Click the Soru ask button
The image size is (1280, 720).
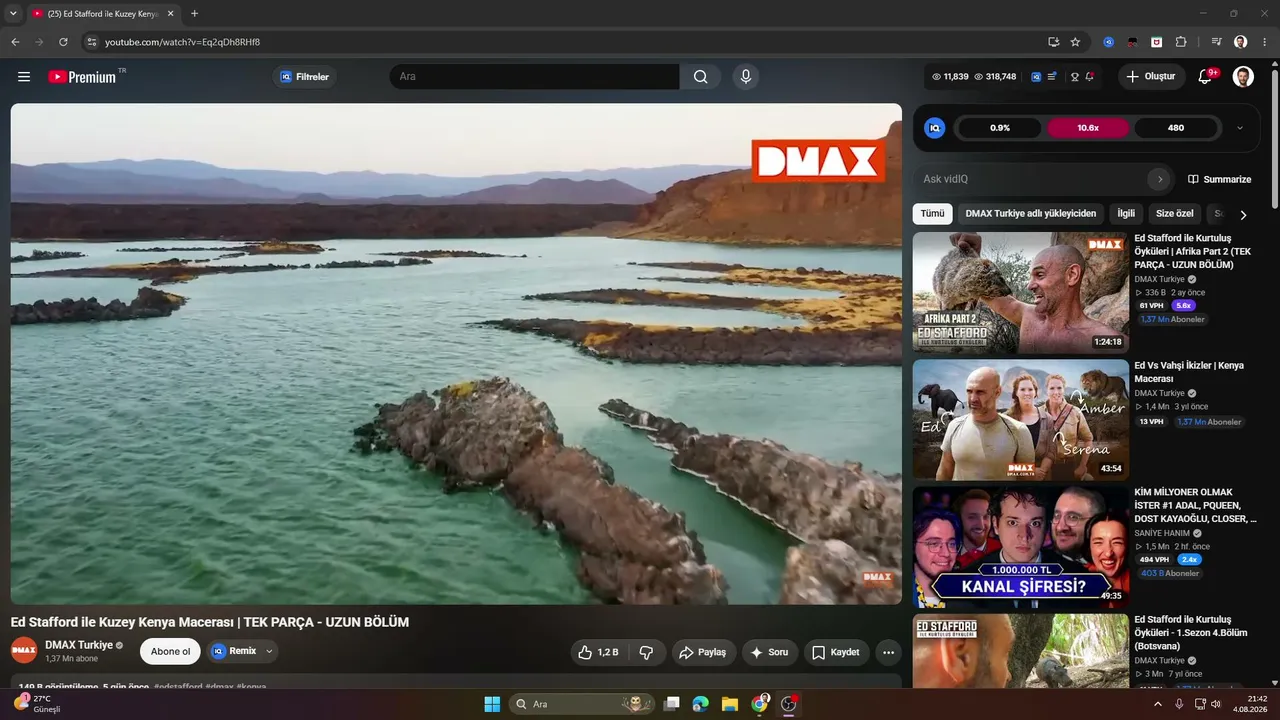click(769, 652)
